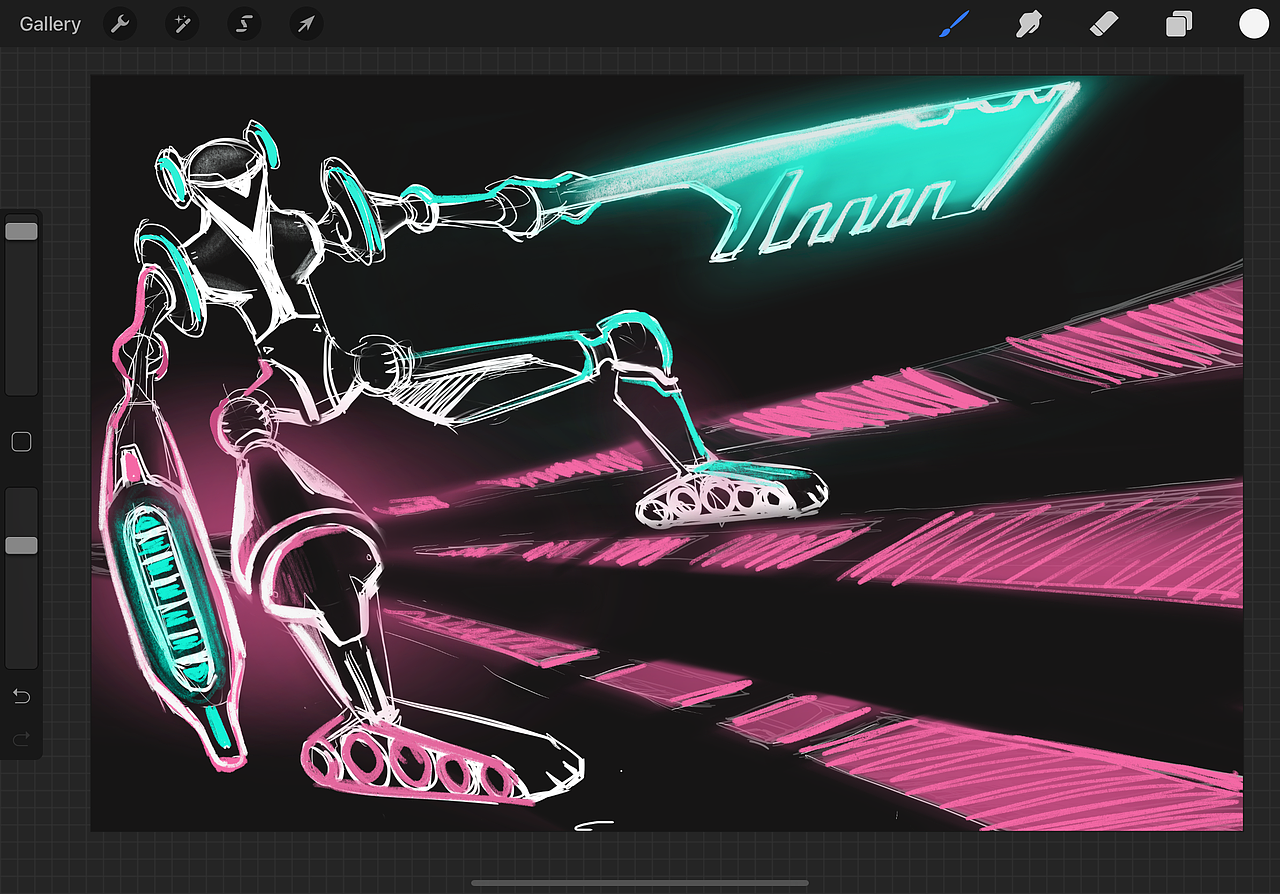Open the active color picker
Image resolution: width=1280 pixels, height=894 pixels.
pos(1254,24)
